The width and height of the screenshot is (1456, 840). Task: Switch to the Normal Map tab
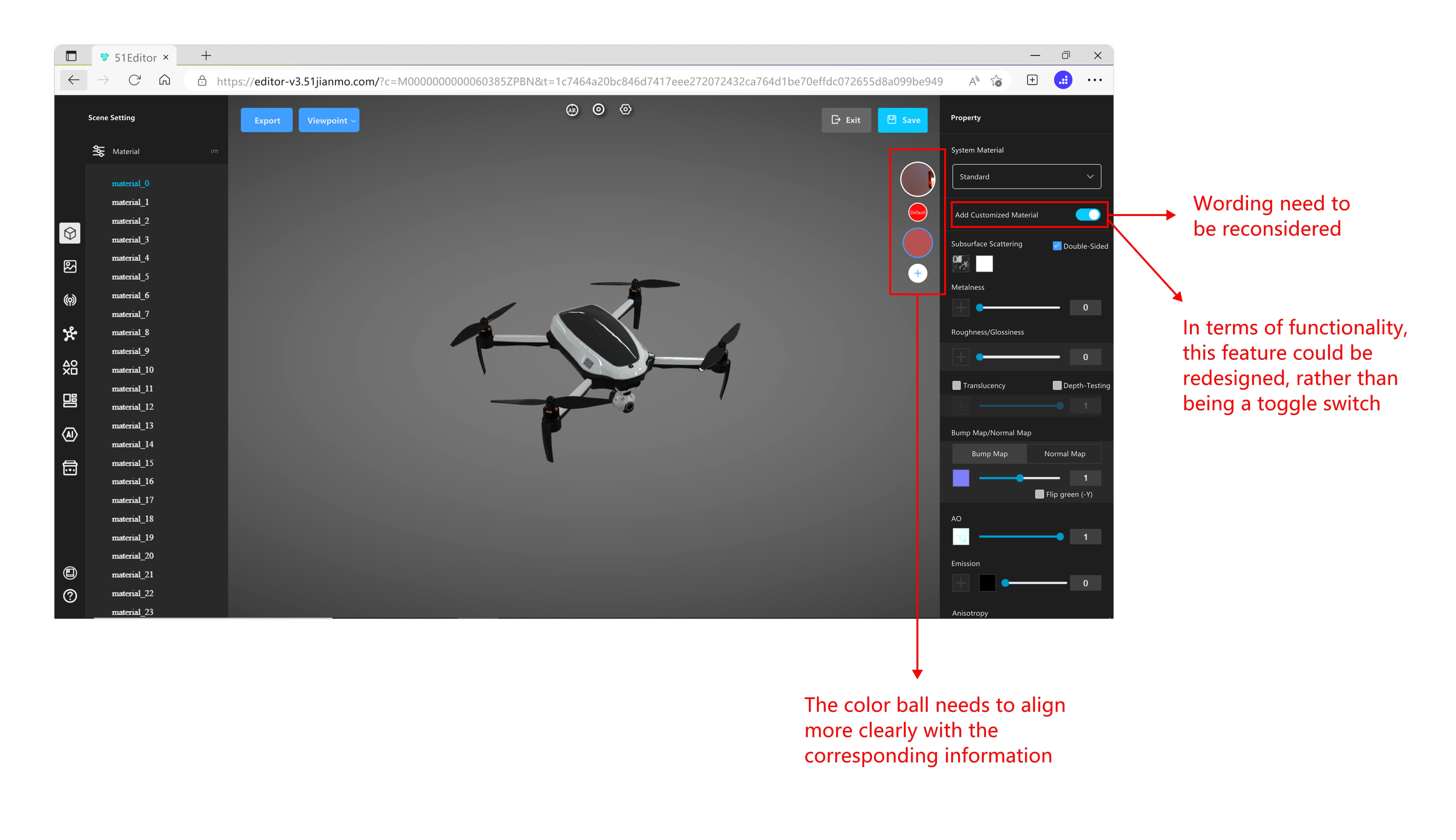click(x=1064, y=454)
